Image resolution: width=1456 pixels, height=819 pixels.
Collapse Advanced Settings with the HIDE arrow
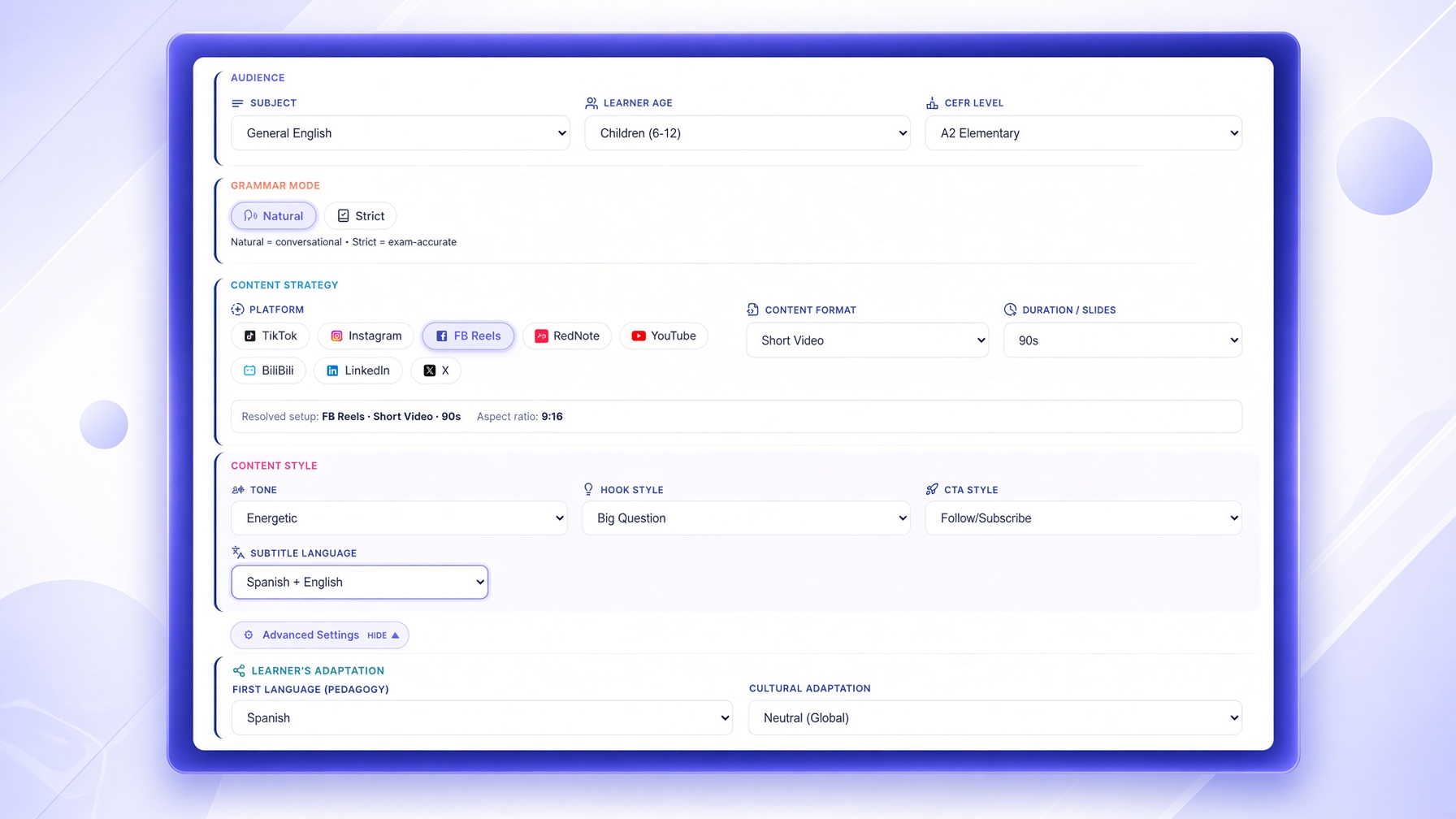pos(383,635)
